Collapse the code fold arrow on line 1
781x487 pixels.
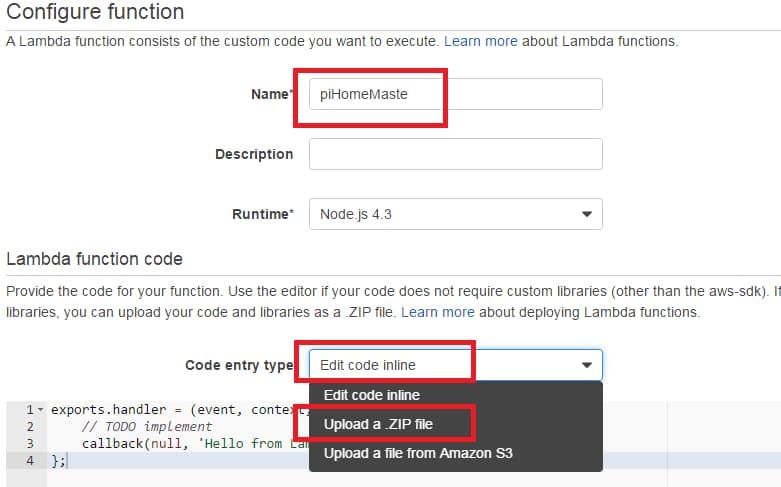tap(41, 409)
